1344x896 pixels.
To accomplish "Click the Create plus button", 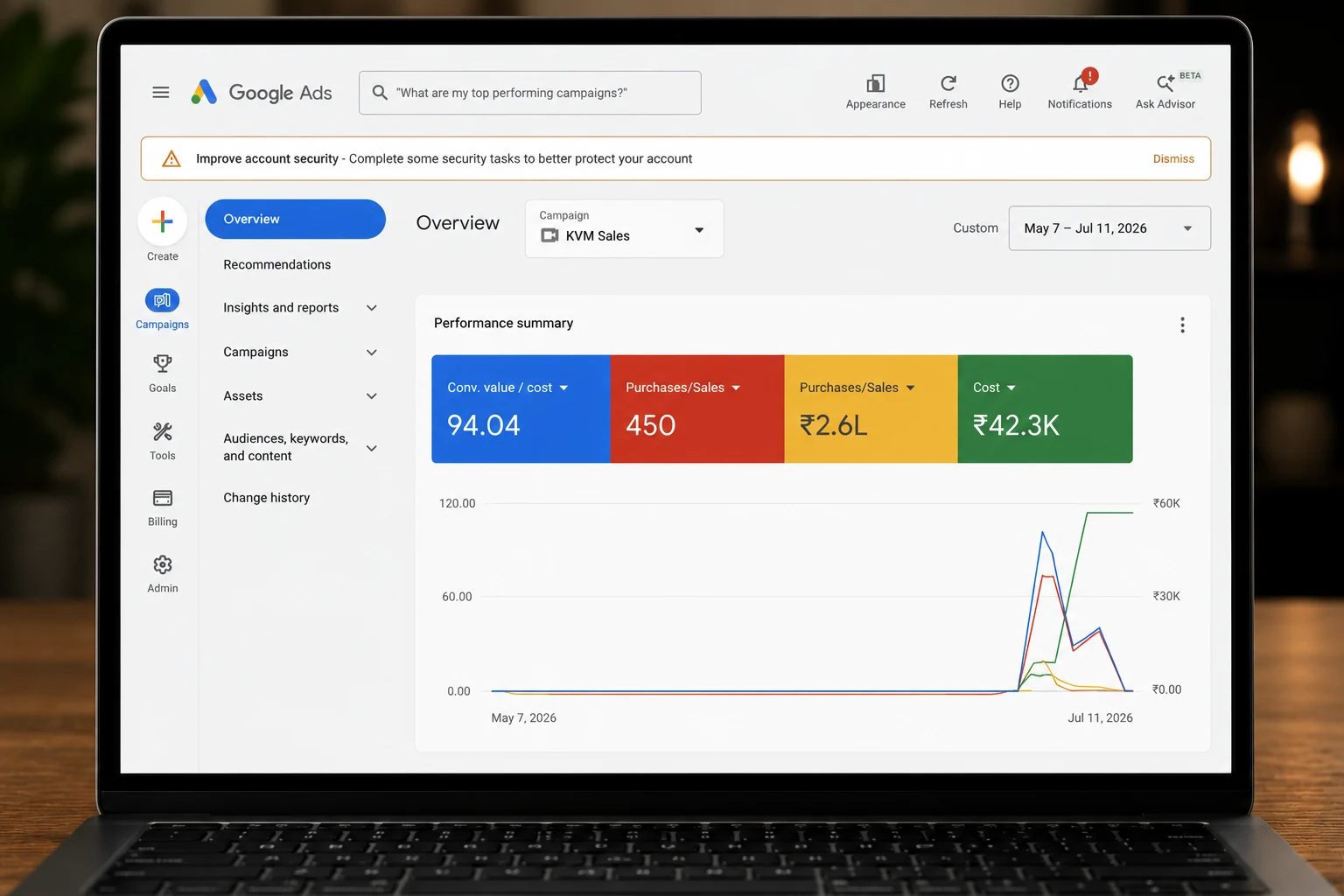I will click(x=163, y=221).
